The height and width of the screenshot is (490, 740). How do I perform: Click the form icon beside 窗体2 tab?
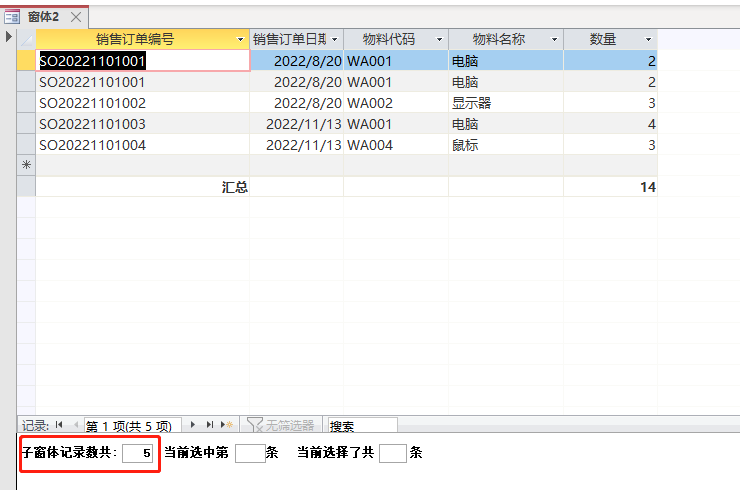[12, 17]
